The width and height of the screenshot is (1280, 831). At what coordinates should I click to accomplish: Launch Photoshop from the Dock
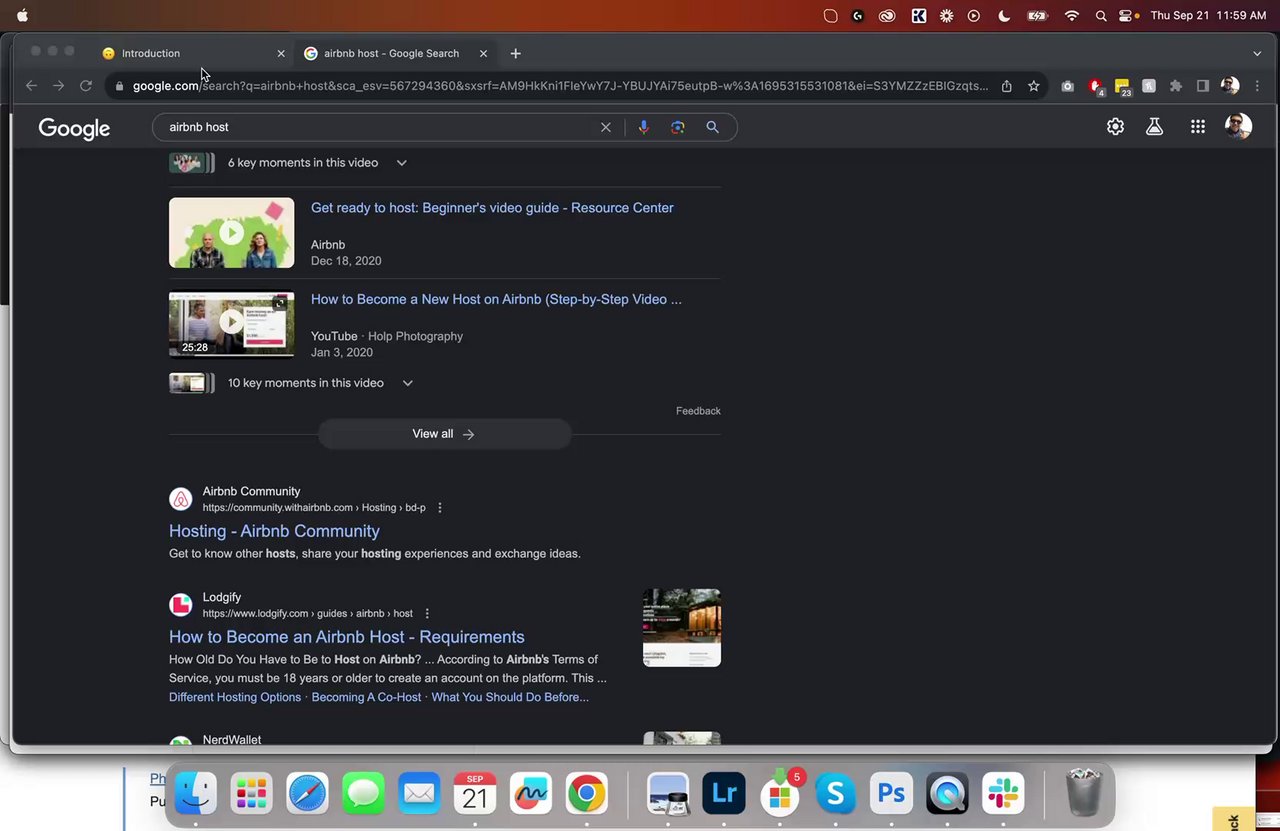tap(891, 795)
